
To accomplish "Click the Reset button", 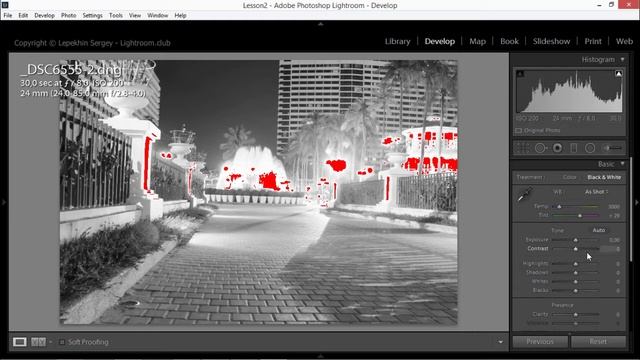I will point(598,342).
